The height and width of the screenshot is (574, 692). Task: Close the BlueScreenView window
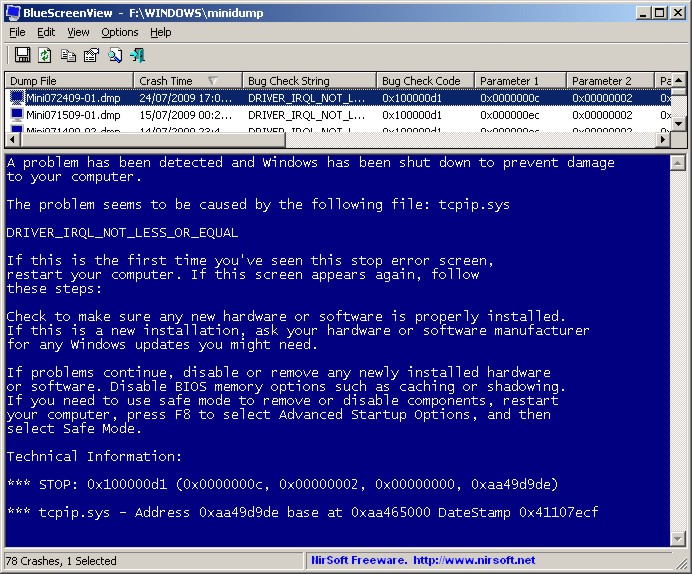point(677,12)
